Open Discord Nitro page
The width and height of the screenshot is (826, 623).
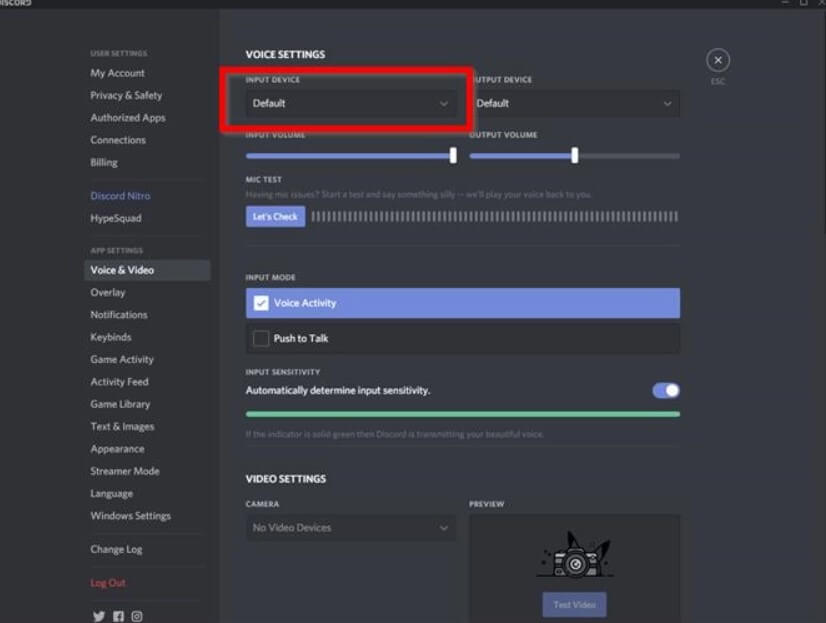pyautogui.click(x=120, y=195)
